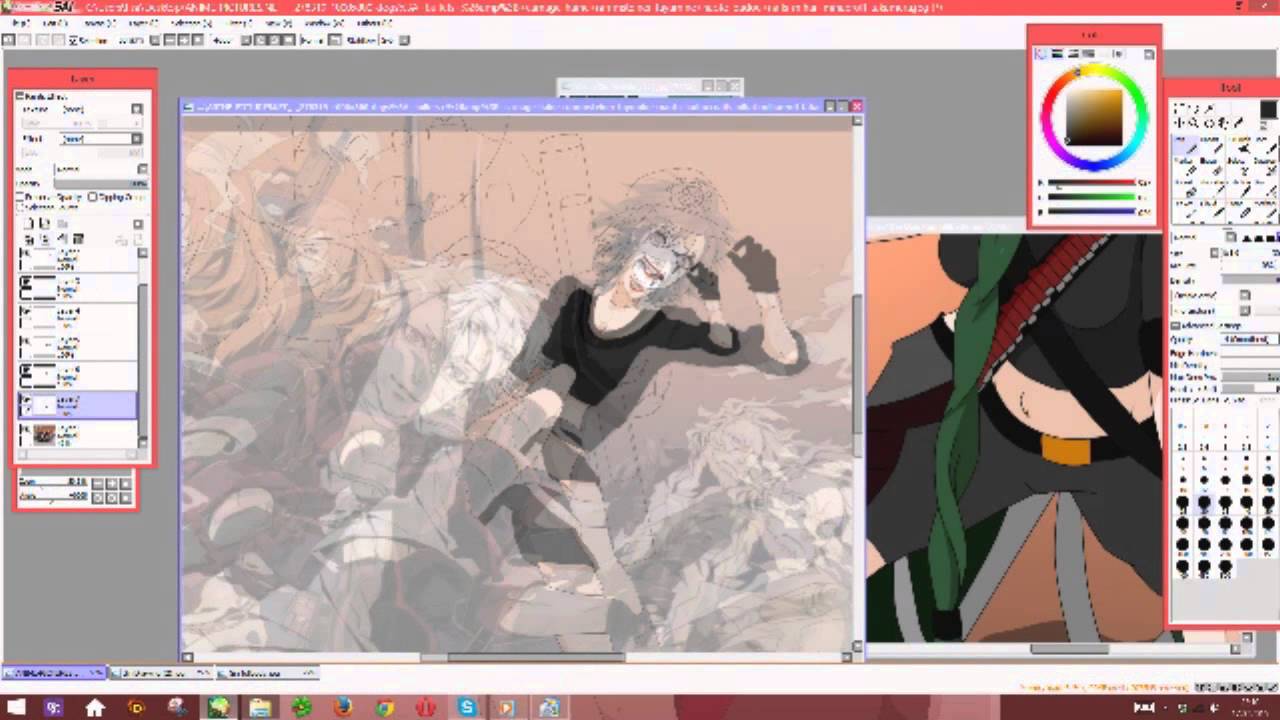
Task: Toggle the scratchpad panel icon
Action: [x=1118, y=53]
